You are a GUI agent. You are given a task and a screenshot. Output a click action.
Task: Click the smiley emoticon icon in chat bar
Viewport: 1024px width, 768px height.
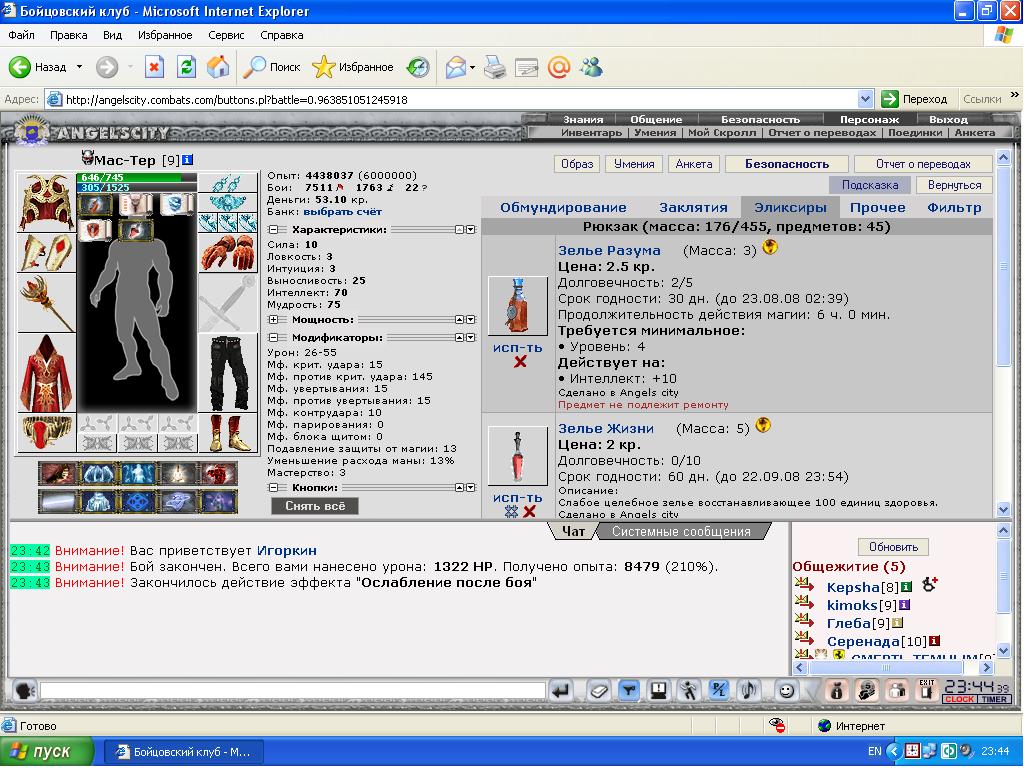786,690
